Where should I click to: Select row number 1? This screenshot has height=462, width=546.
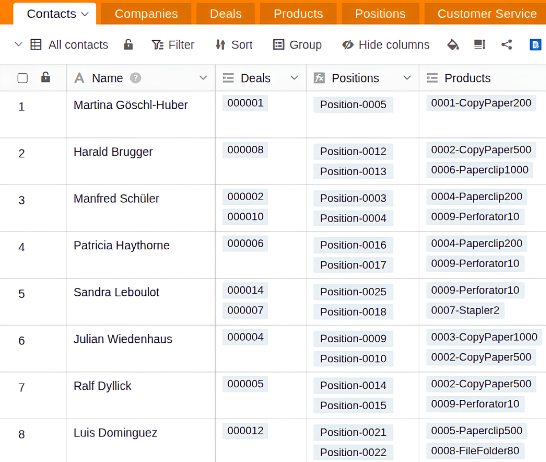tap(22, 107)
